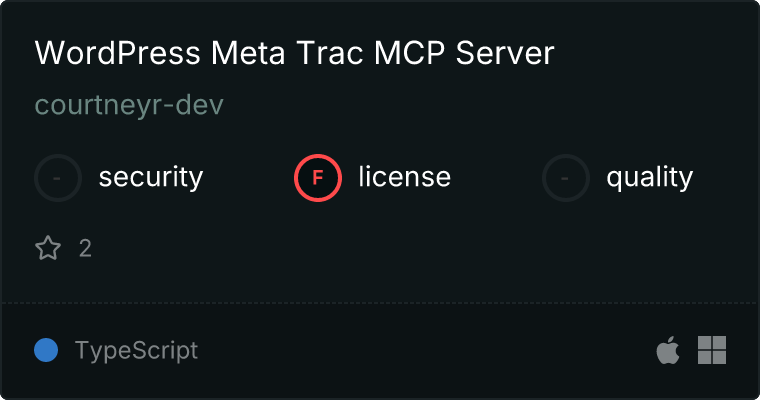This screenshot has width=760, height=400.
Task: Click the license label text
Action: [x=405, y=176]
